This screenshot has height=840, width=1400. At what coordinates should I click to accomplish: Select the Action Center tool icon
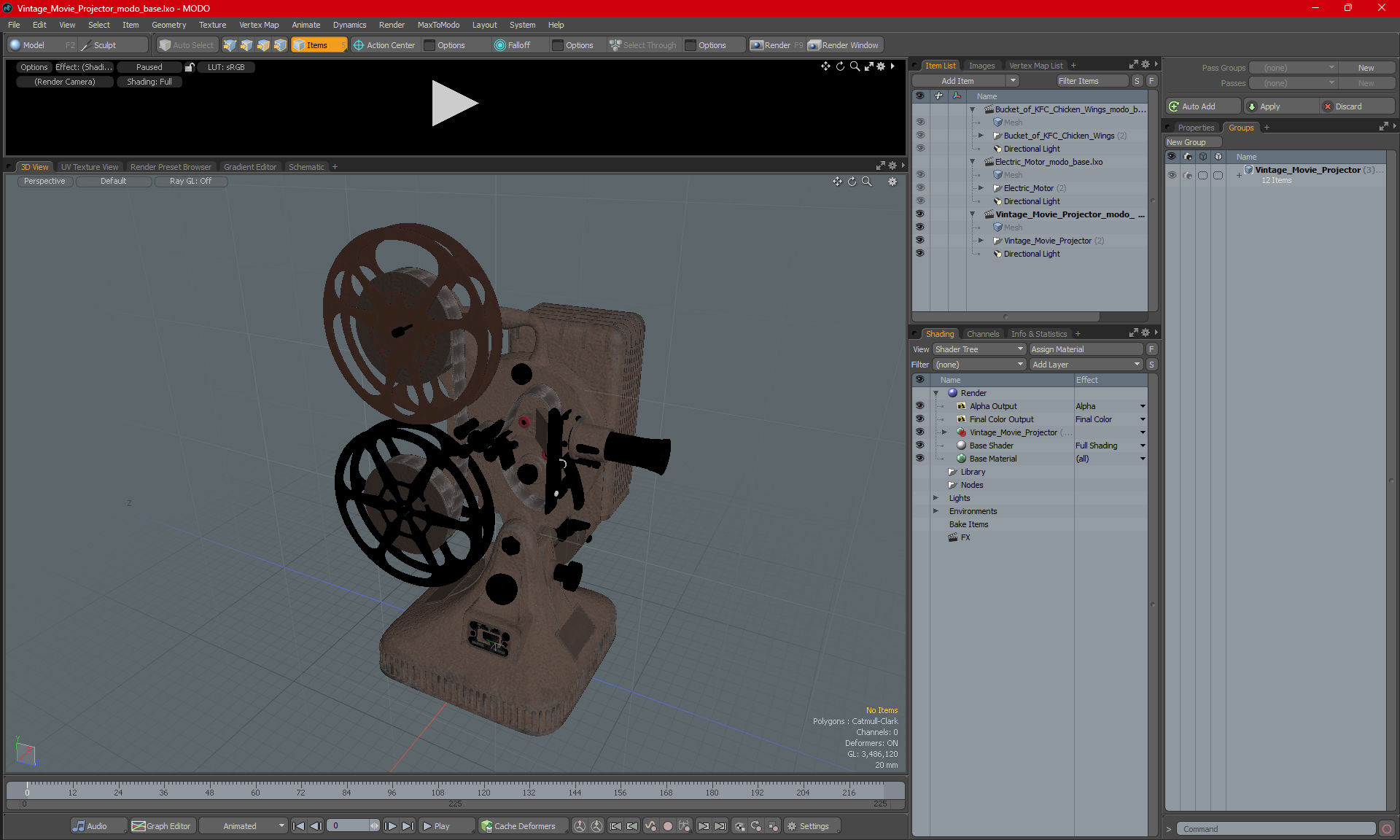click(359, 45)
